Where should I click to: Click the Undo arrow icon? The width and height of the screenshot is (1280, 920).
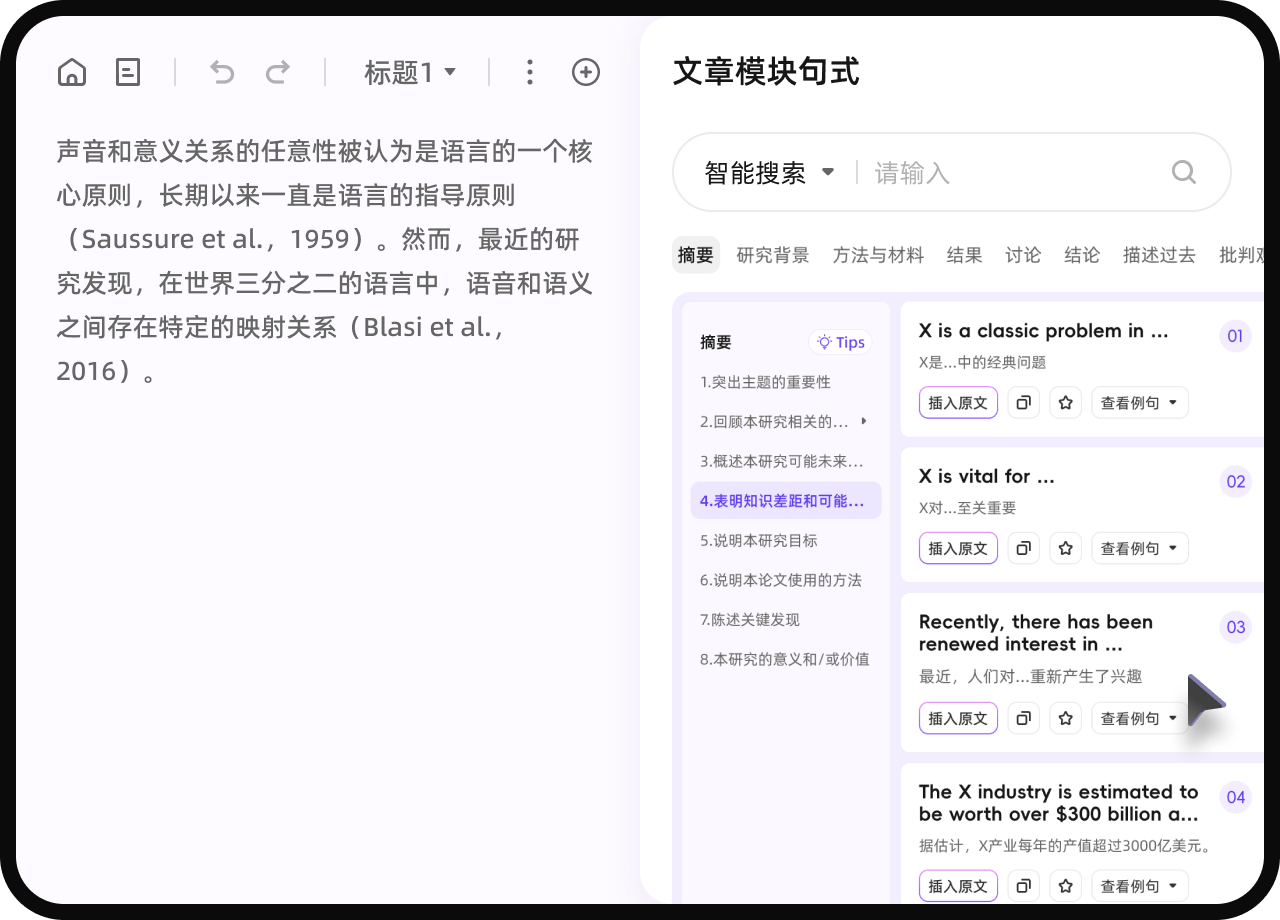click(x=222, y=71)
